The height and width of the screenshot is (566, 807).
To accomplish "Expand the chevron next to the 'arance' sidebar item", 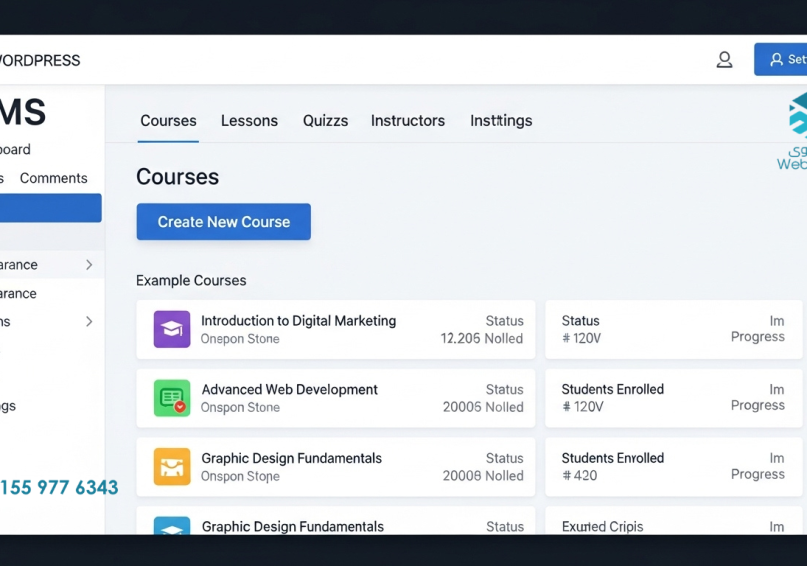I will coord(89,265).
